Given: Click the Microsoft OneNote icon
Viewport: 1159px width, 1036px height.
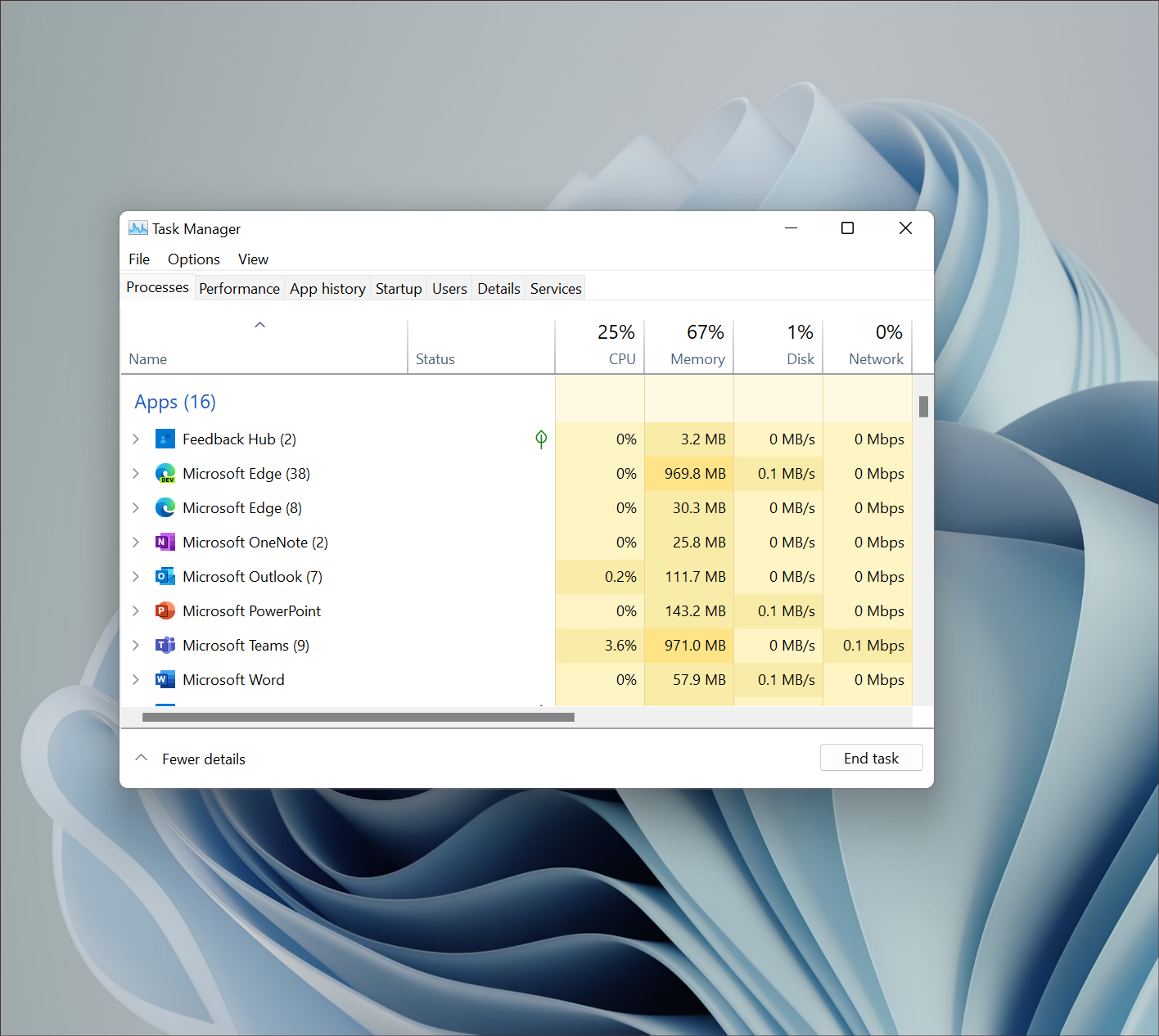Looking at the screenshot, I should [165, 543].
